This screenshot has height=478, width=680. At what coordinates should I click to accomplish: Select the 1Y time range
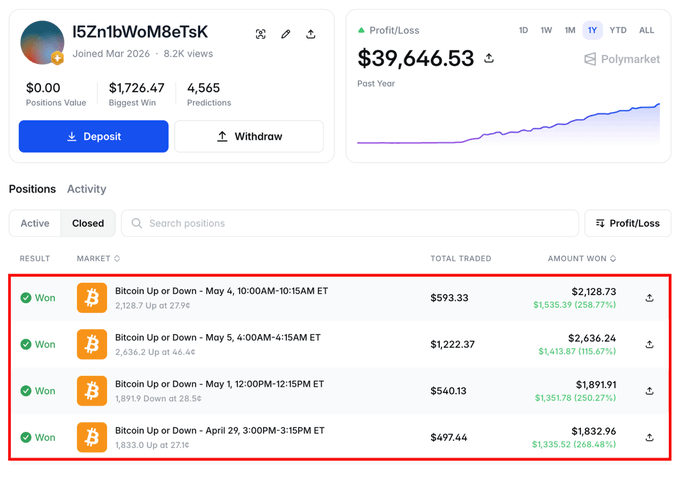pyautogui.click(x=592, y=30)
